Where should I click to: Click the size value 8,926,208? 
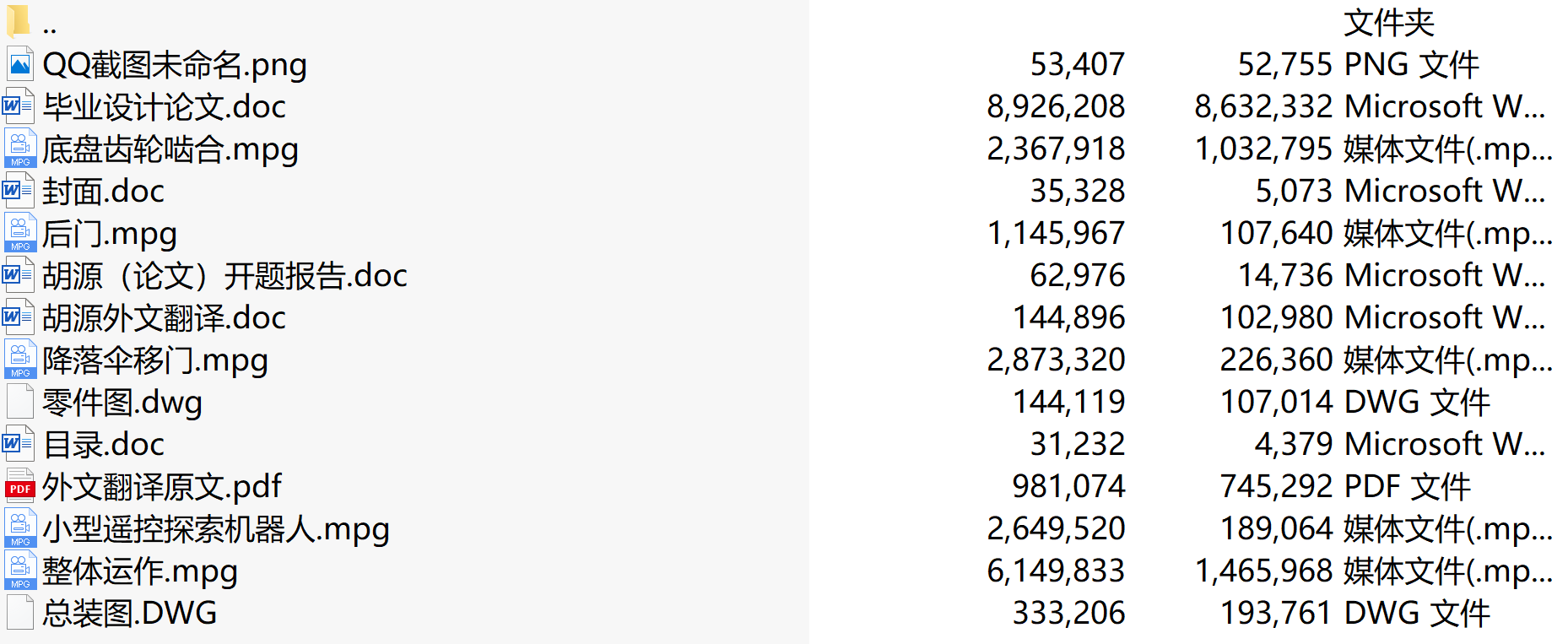click(1056, 106)
